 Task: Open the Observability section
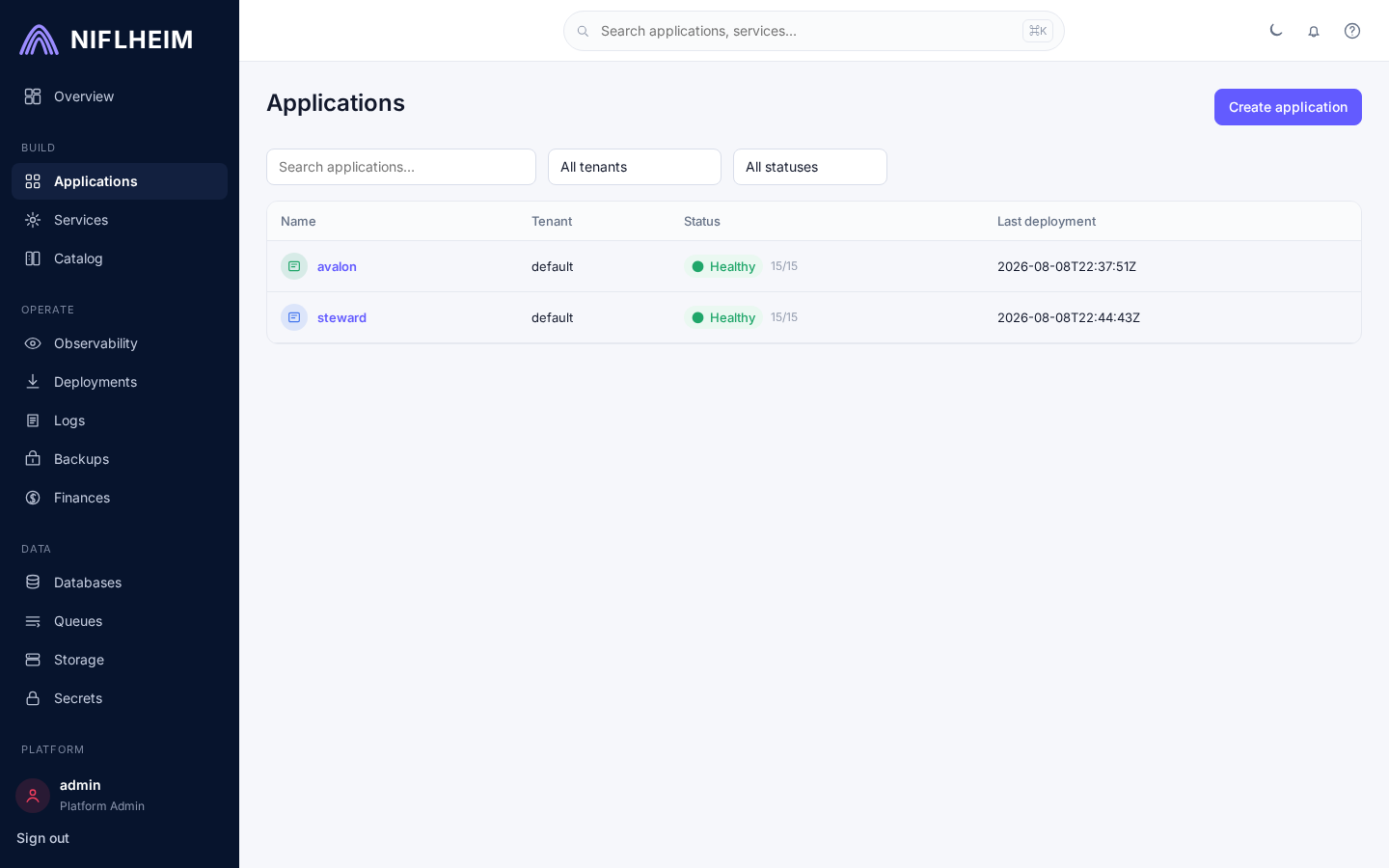pyautogui.click(x=120, y=343)
